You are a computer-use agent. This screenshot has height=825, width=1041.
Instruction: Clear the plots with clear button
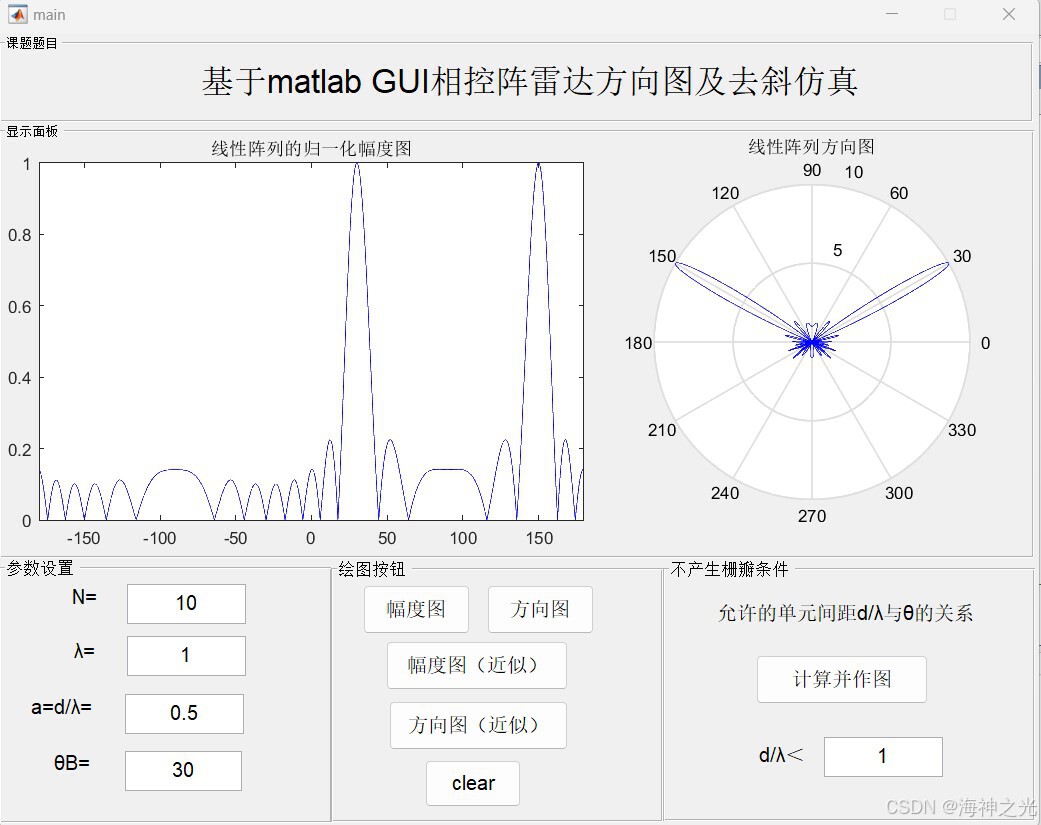click(x=473, y=783)
